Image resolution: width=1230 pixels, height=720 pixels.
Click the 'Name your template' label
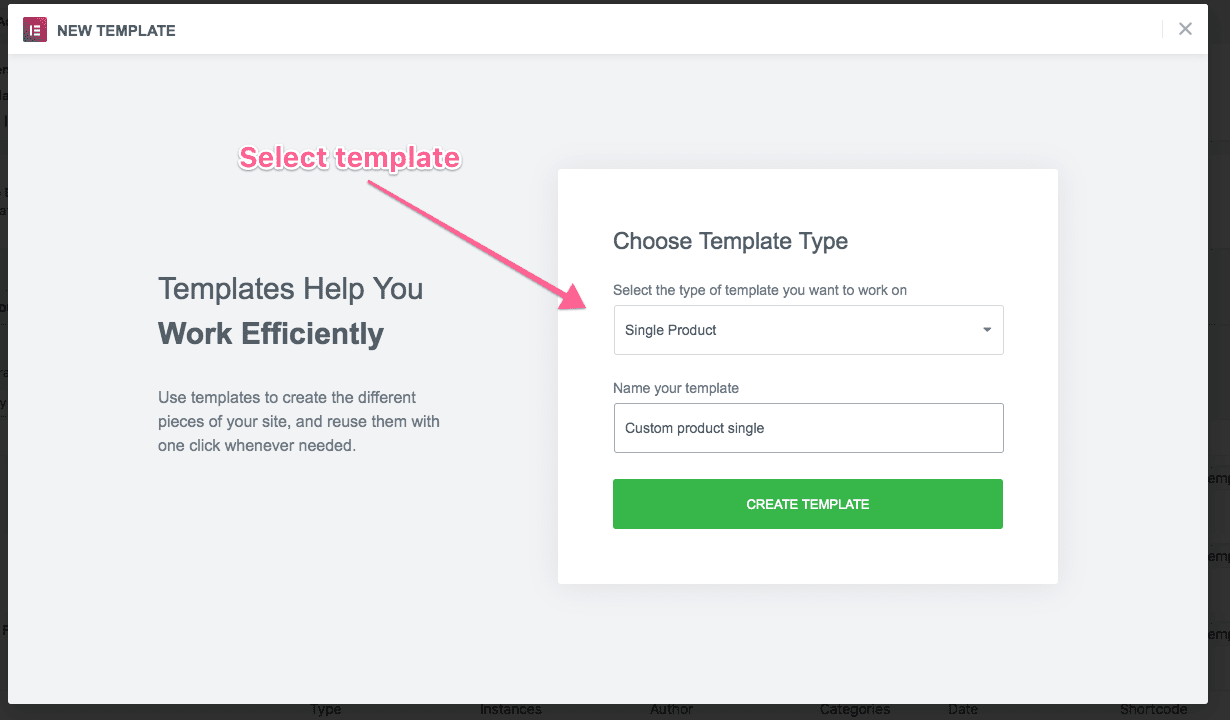pyautogui.click(x=676, y=388)
